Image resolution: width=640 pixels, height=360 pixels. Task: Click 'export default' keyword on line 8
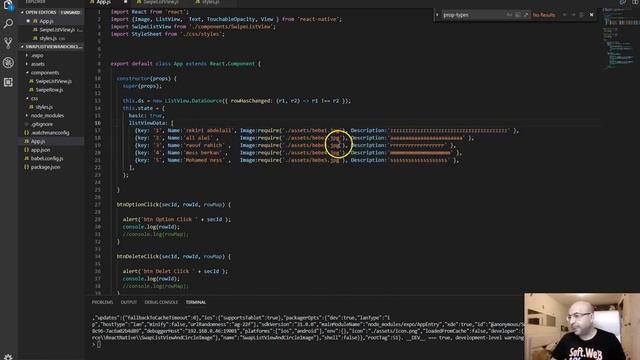coord(131,64)
